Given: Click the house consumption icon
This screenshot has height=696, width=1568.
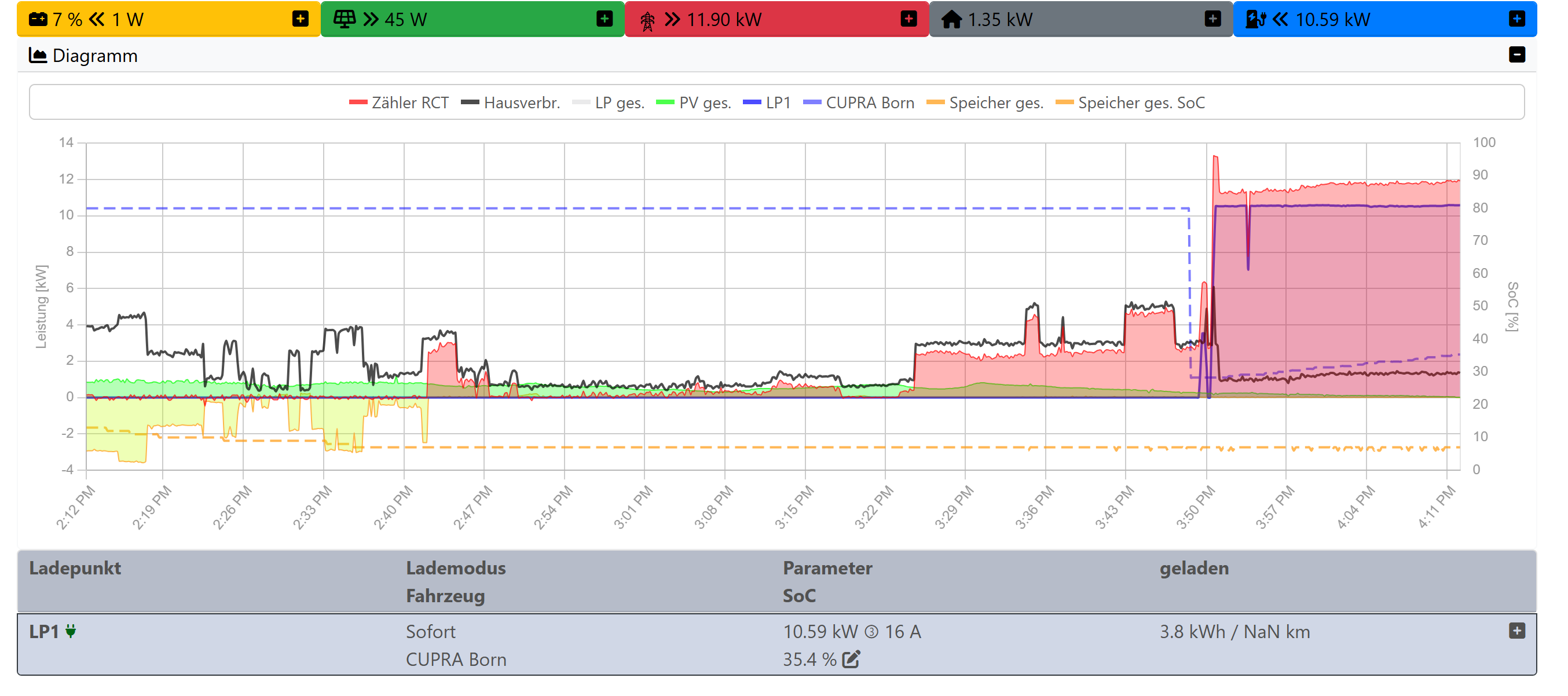Looking at the screenshot, I should (x=951, y=20).
